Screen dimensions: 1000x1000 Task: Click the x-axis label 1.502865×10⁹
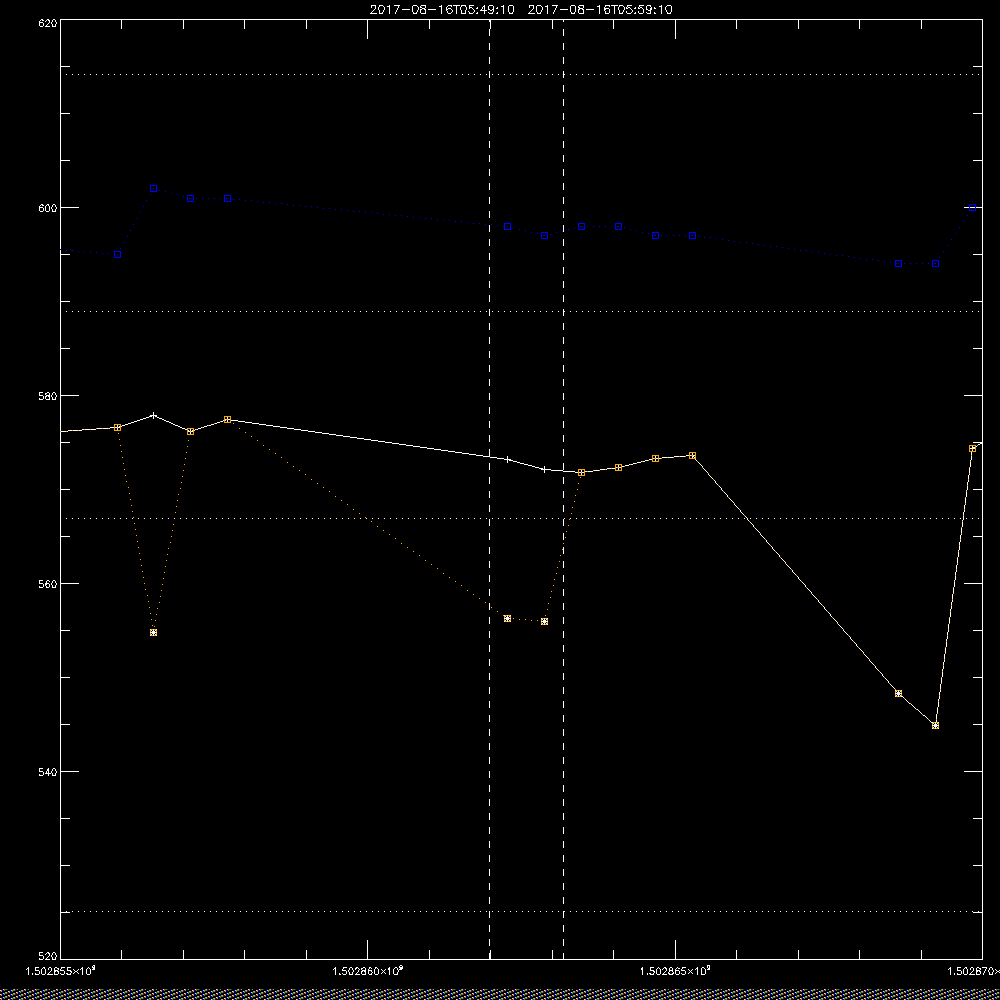[x=675, y=971]
